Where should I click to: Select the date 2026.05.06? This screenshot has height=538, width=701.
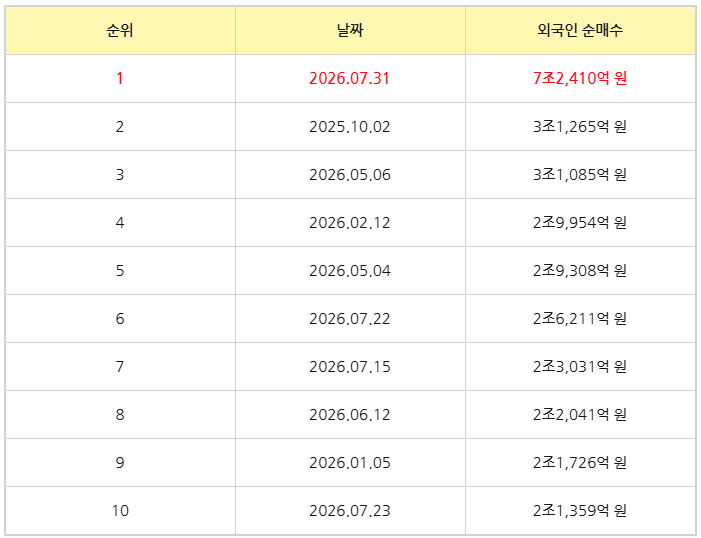pos(350,174)
